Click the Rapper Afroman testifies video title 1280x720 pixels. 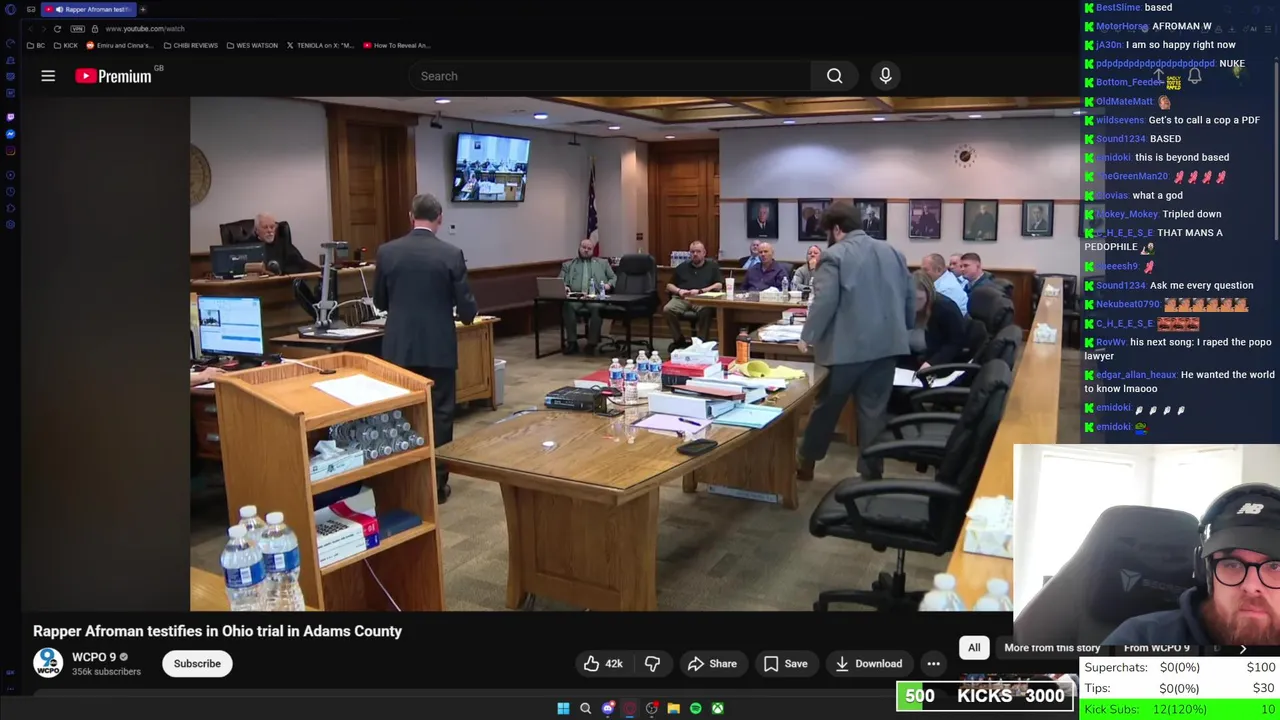[217, 631]
